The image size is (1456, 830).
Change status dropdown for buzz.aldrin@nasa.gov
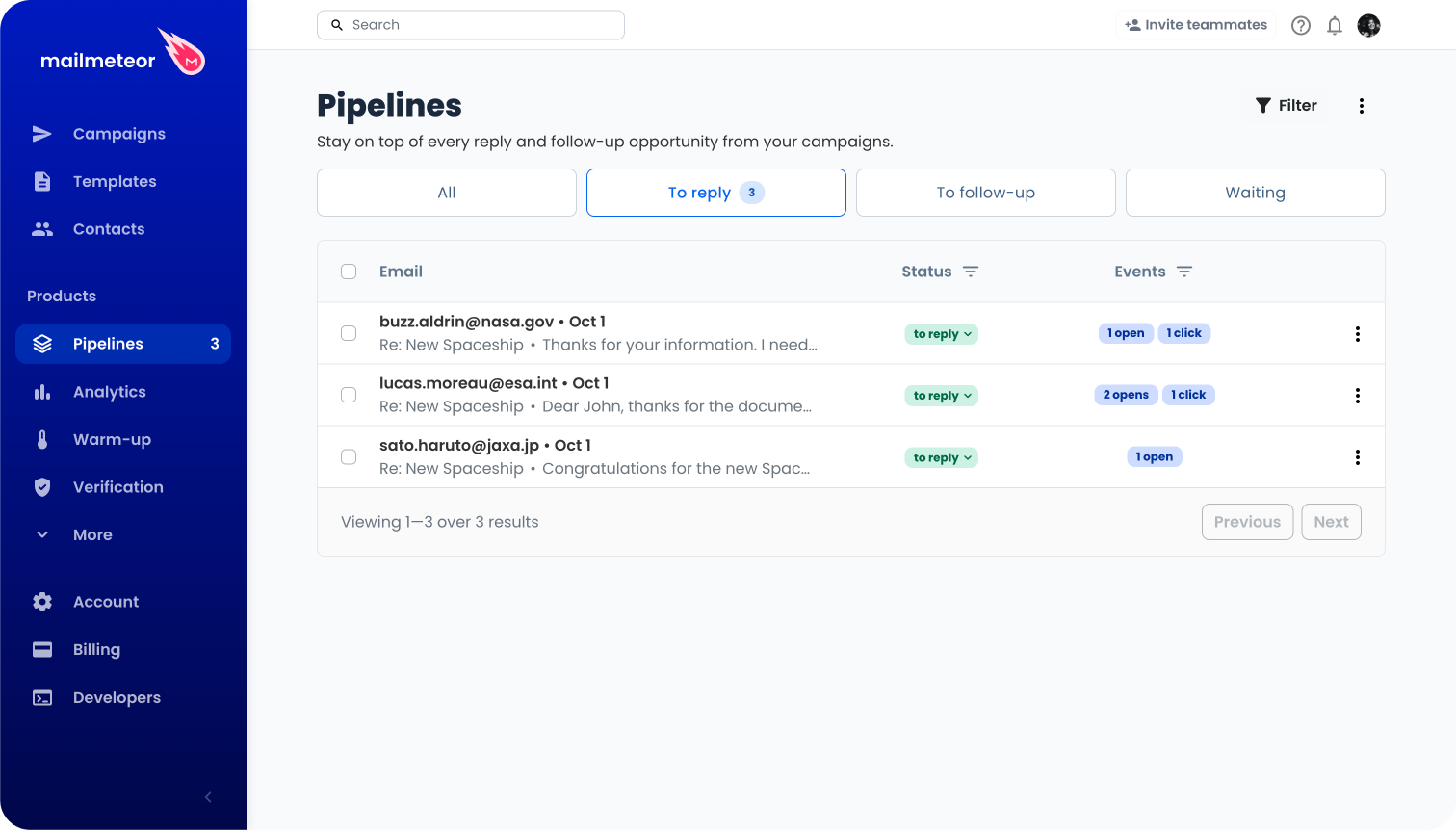(x=942, y=334)
